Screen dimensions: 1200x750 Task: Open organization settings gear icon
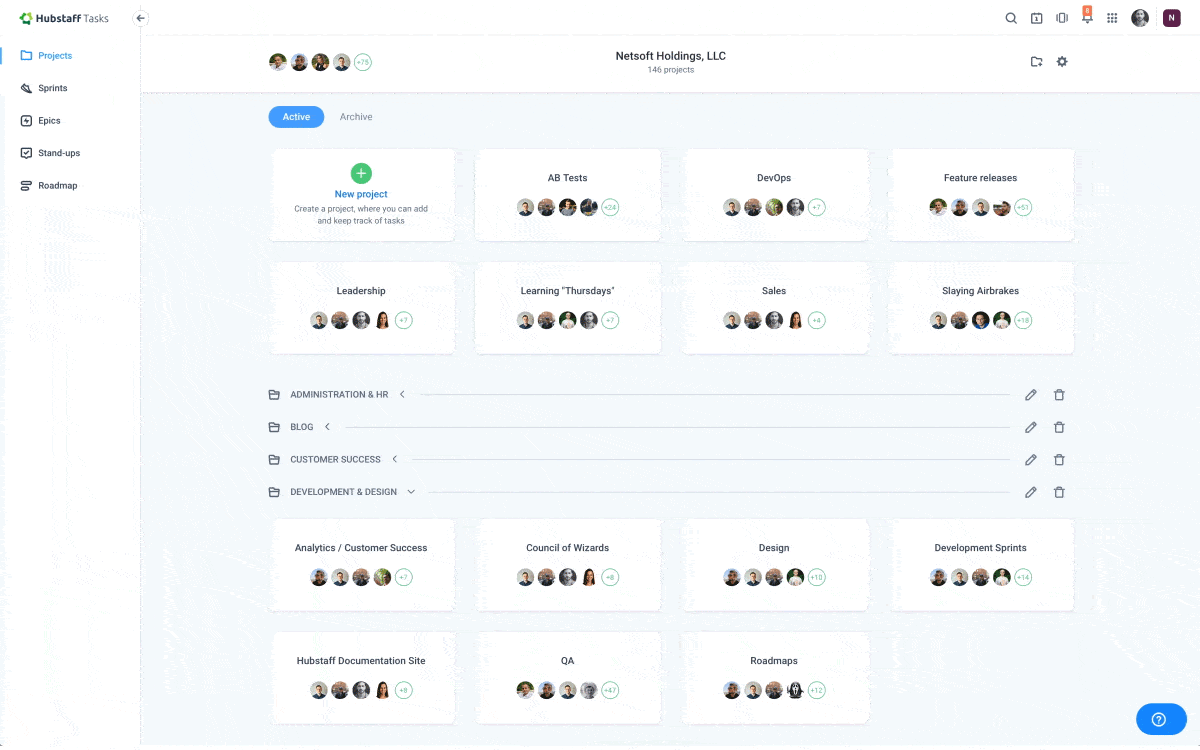tap(1062, 62)
